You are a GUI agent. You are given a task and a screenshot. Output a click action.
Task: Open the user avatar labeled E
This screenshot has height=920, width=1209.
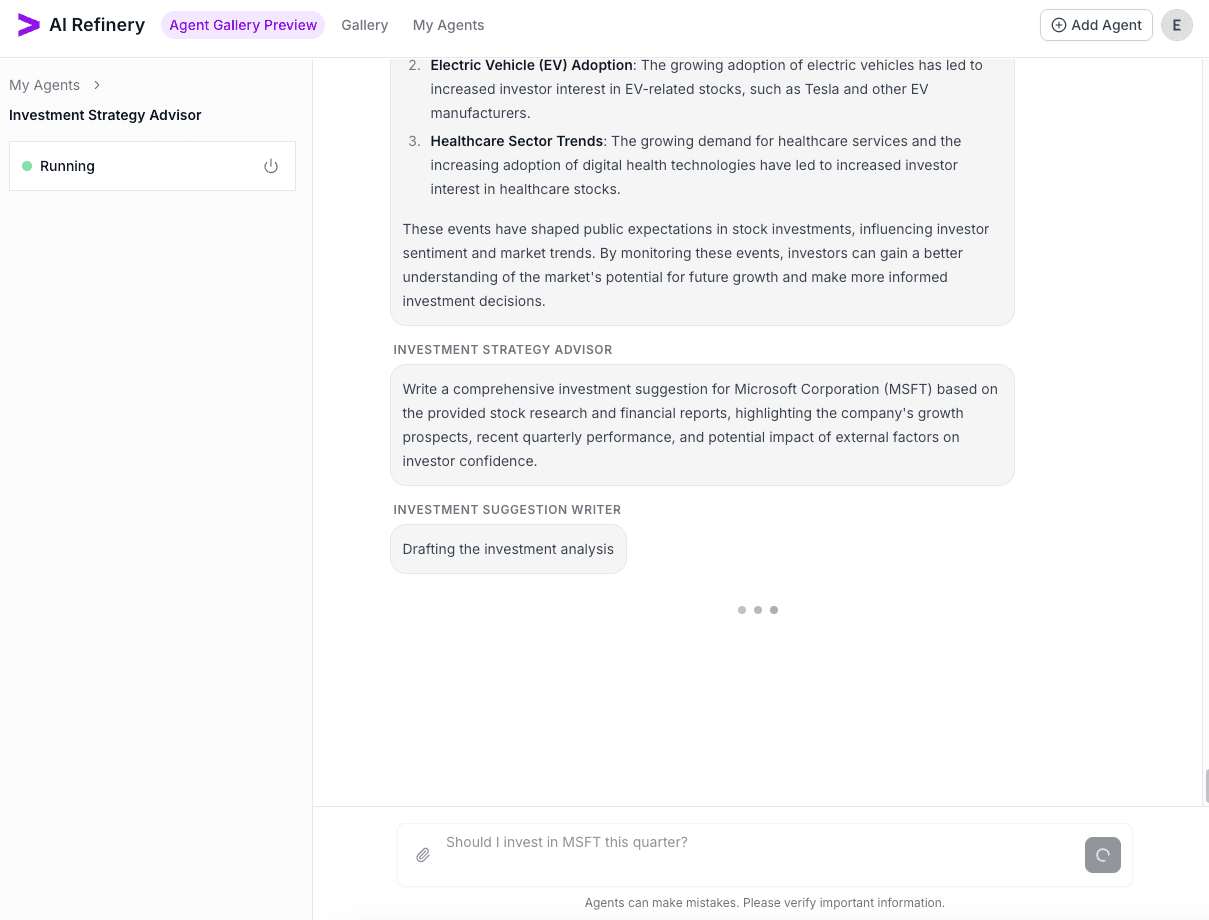click(1177, 25)
